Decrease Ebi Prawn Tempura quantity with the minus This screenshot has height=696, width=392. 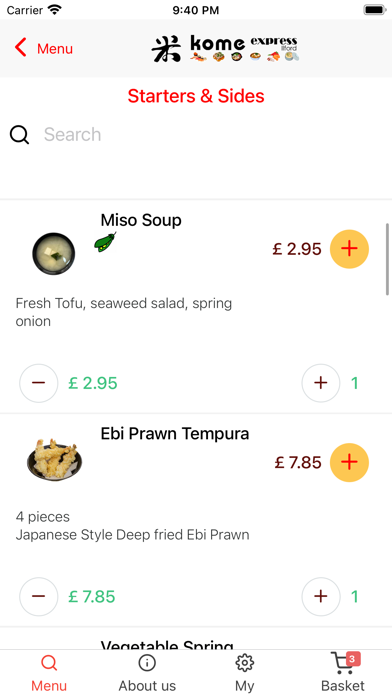39,596
